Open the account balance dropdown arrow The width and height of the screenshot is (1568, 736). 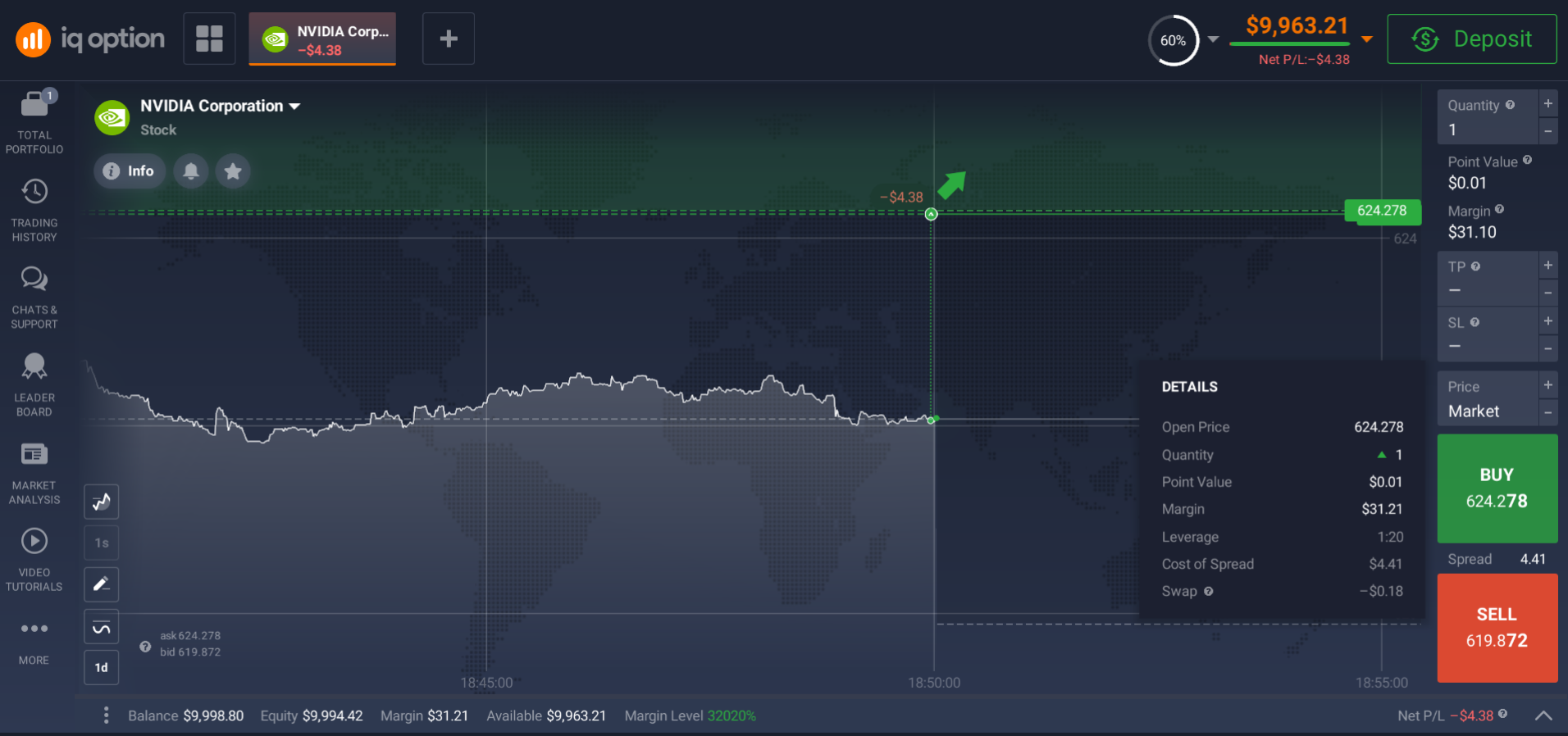(x=1367, y=39)
